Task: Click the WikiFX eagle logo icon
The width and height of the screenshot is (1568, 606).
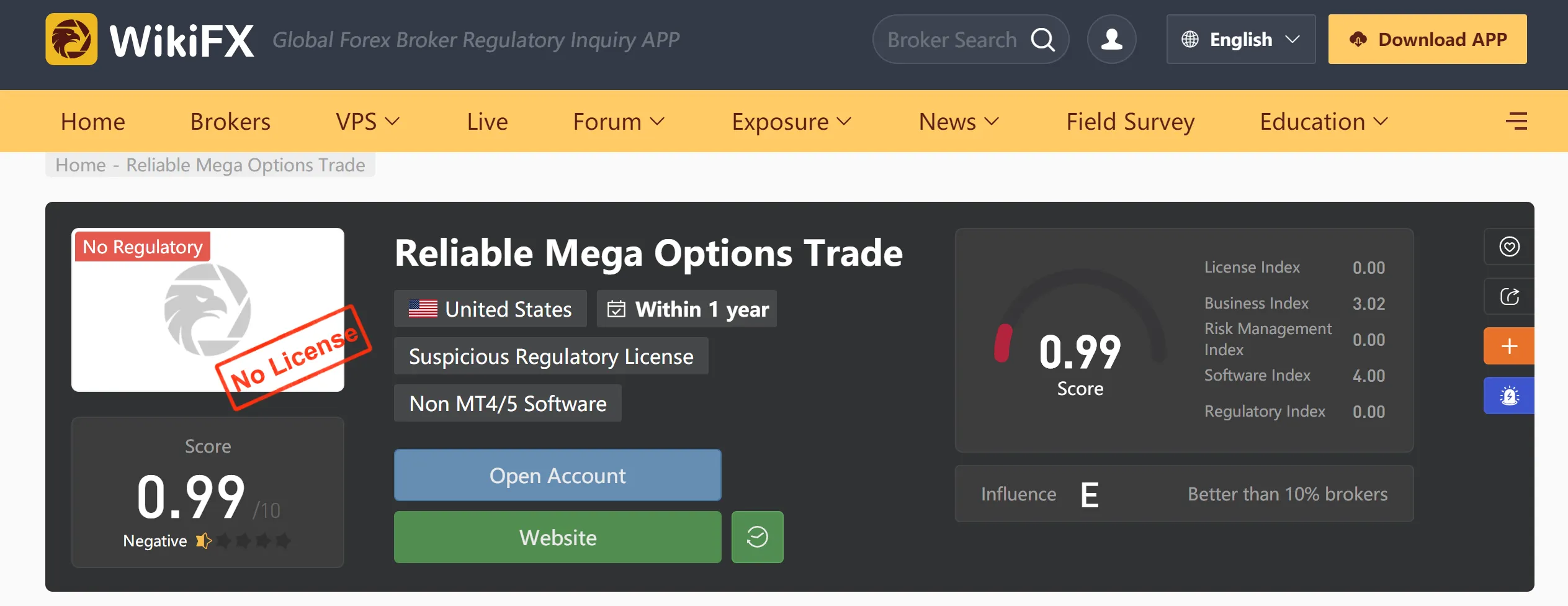Action: (71, 39)
